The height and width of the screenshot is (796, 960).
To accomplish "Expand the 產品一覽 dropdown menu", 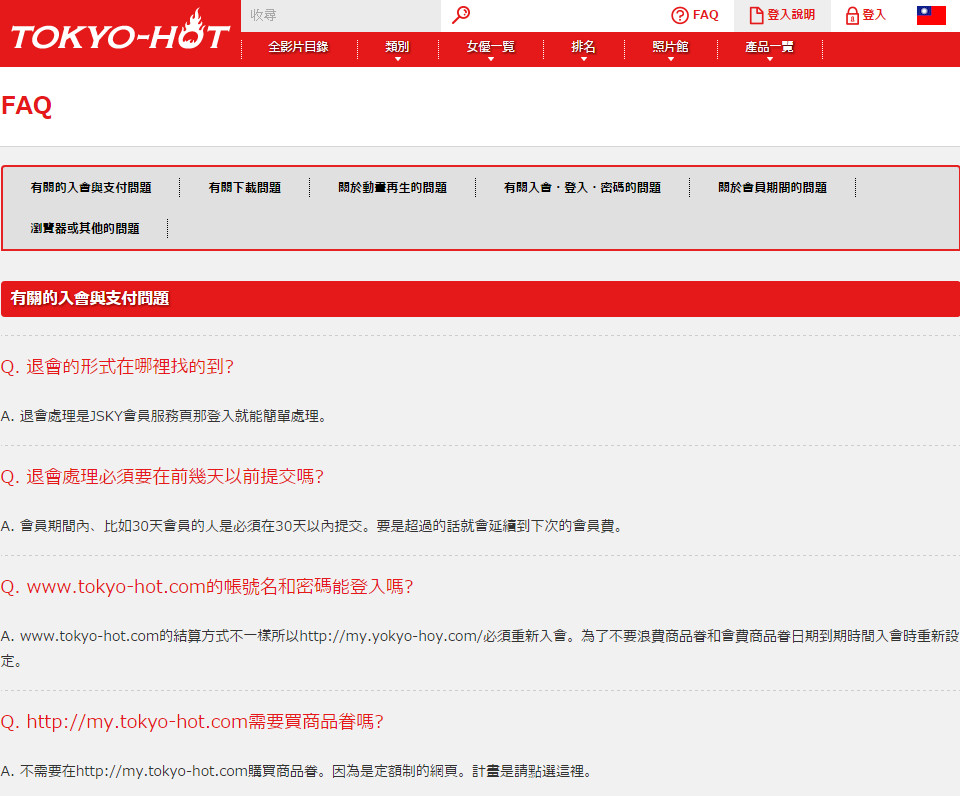I will coord(770,48).
